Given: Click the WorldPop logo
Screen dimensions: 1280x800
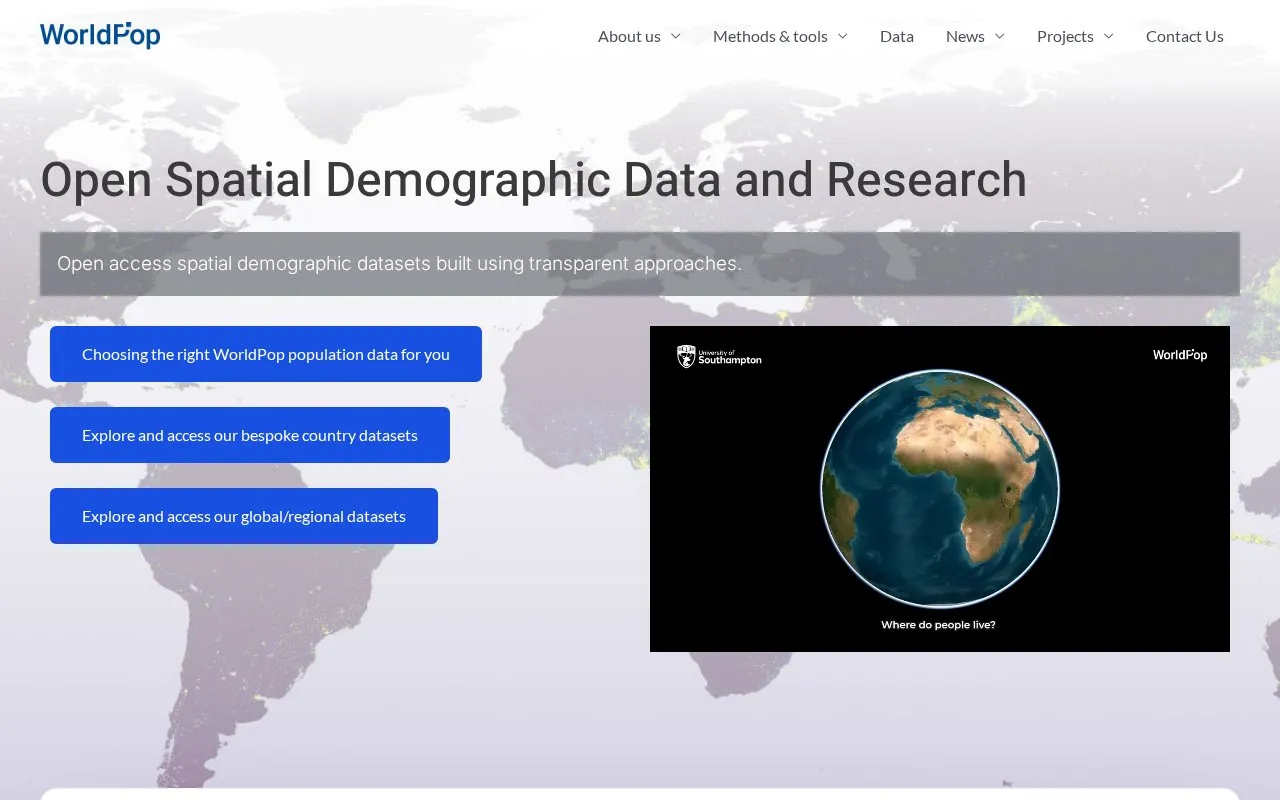Looking at the screenshot, I should (100, 36).
